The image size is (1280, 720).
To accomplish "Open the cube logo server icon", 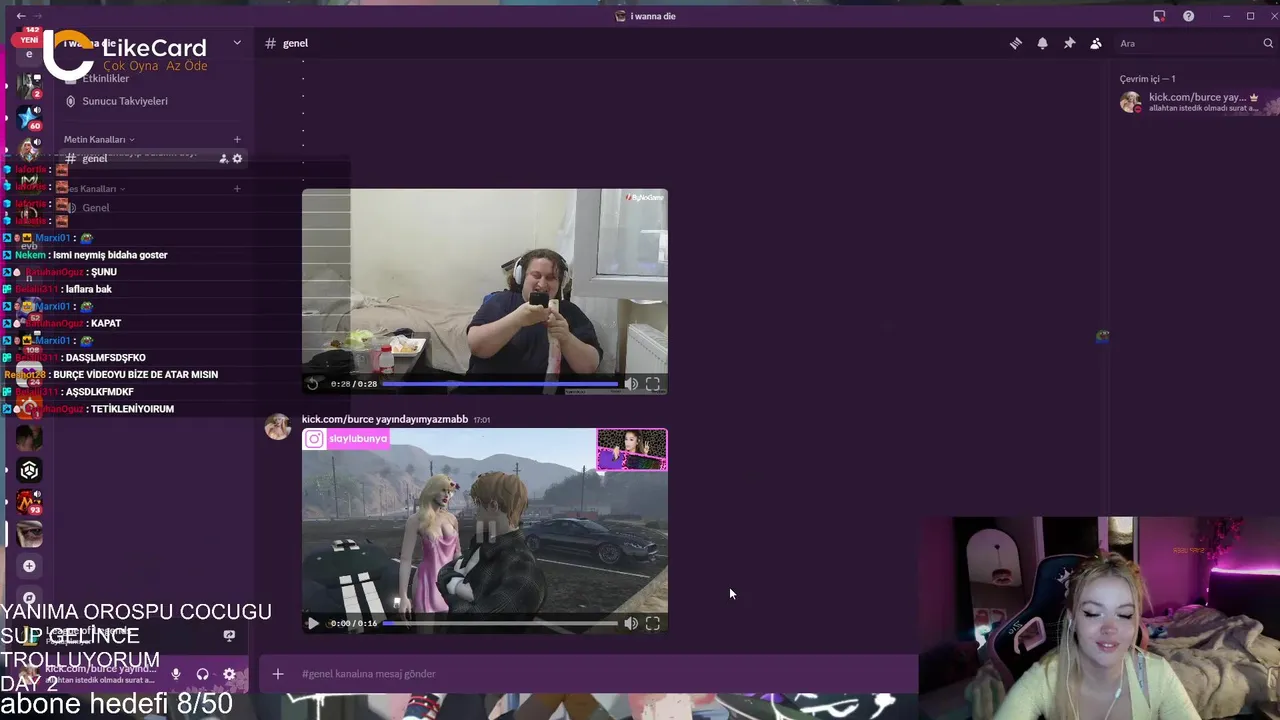I will coord(29,470).
